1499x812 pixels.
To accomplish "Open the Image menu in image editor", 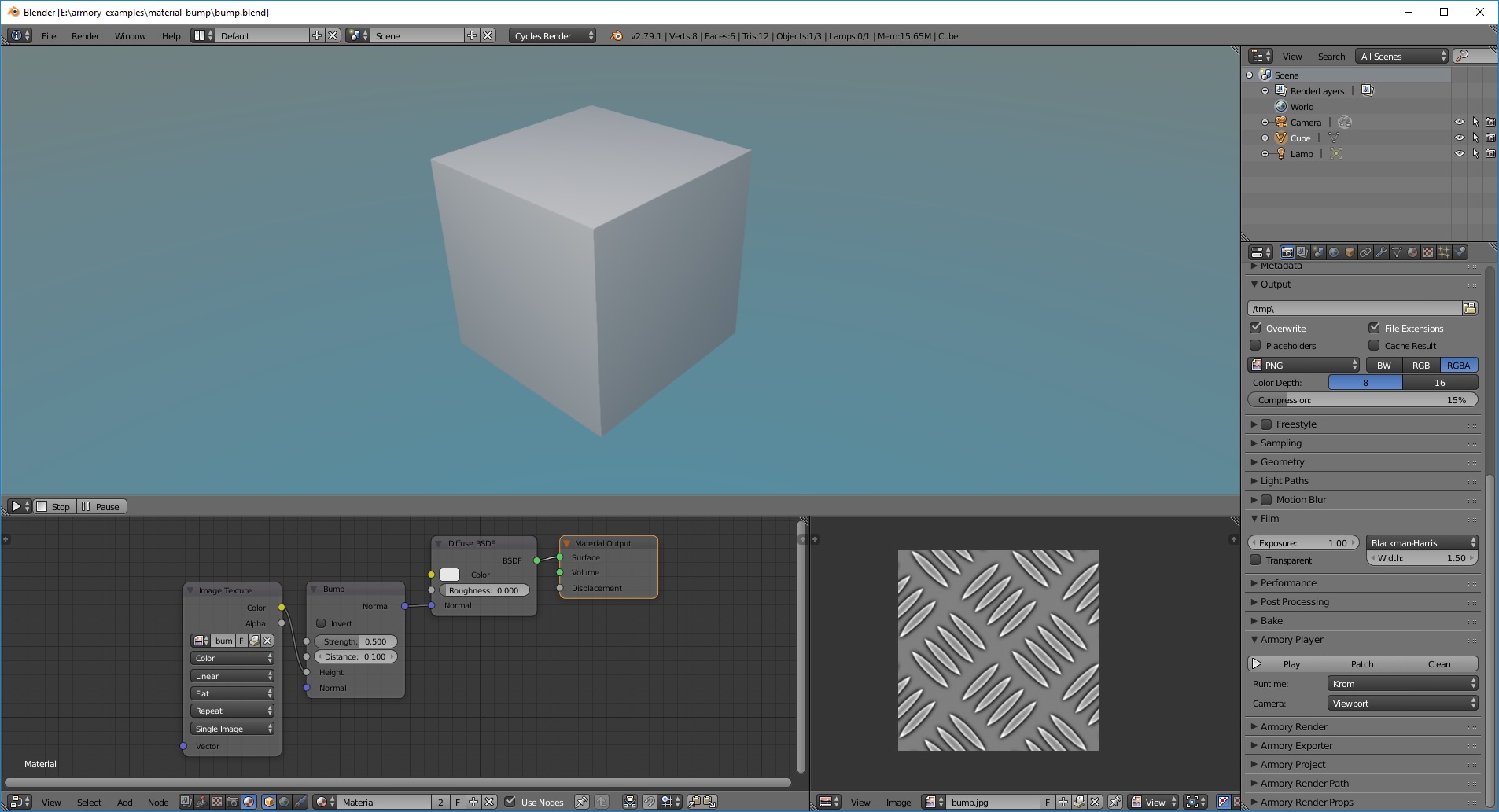I will click(x=898, y=802).
